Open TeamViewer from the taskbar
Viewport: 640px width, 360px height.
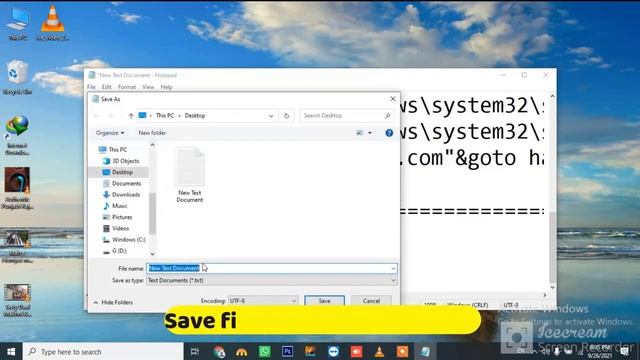pos(333,351)
